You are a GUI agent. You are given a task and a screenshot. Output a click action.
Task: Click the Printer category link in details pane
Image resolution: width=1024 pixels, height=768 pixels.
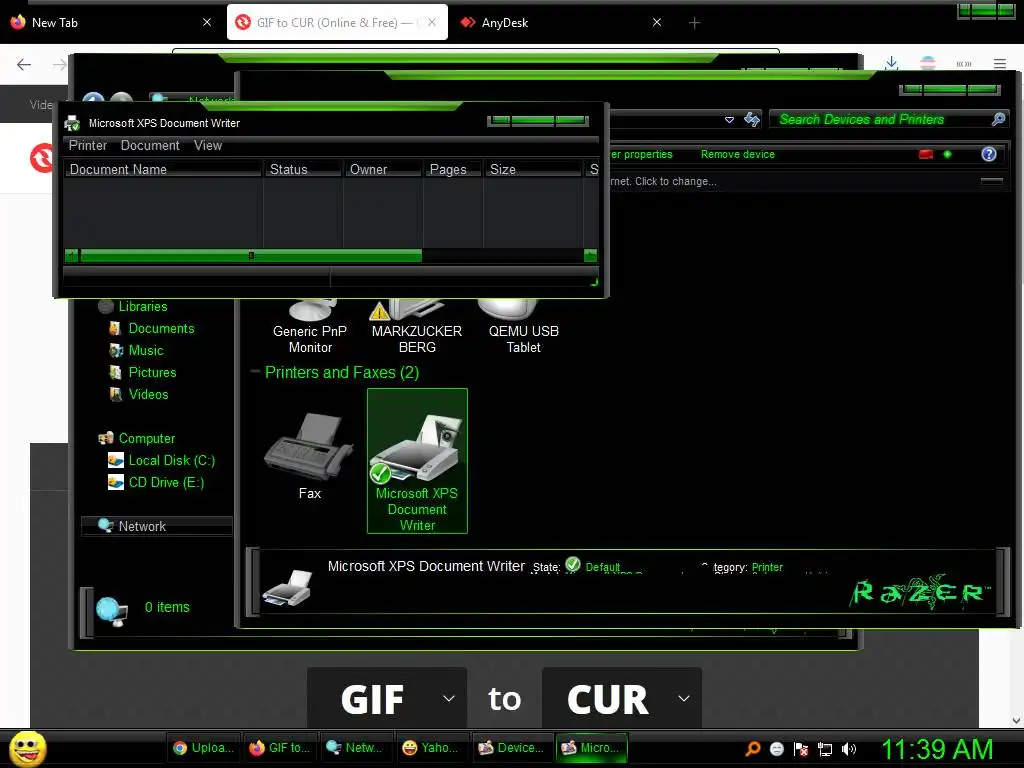(x=767, y=568)
